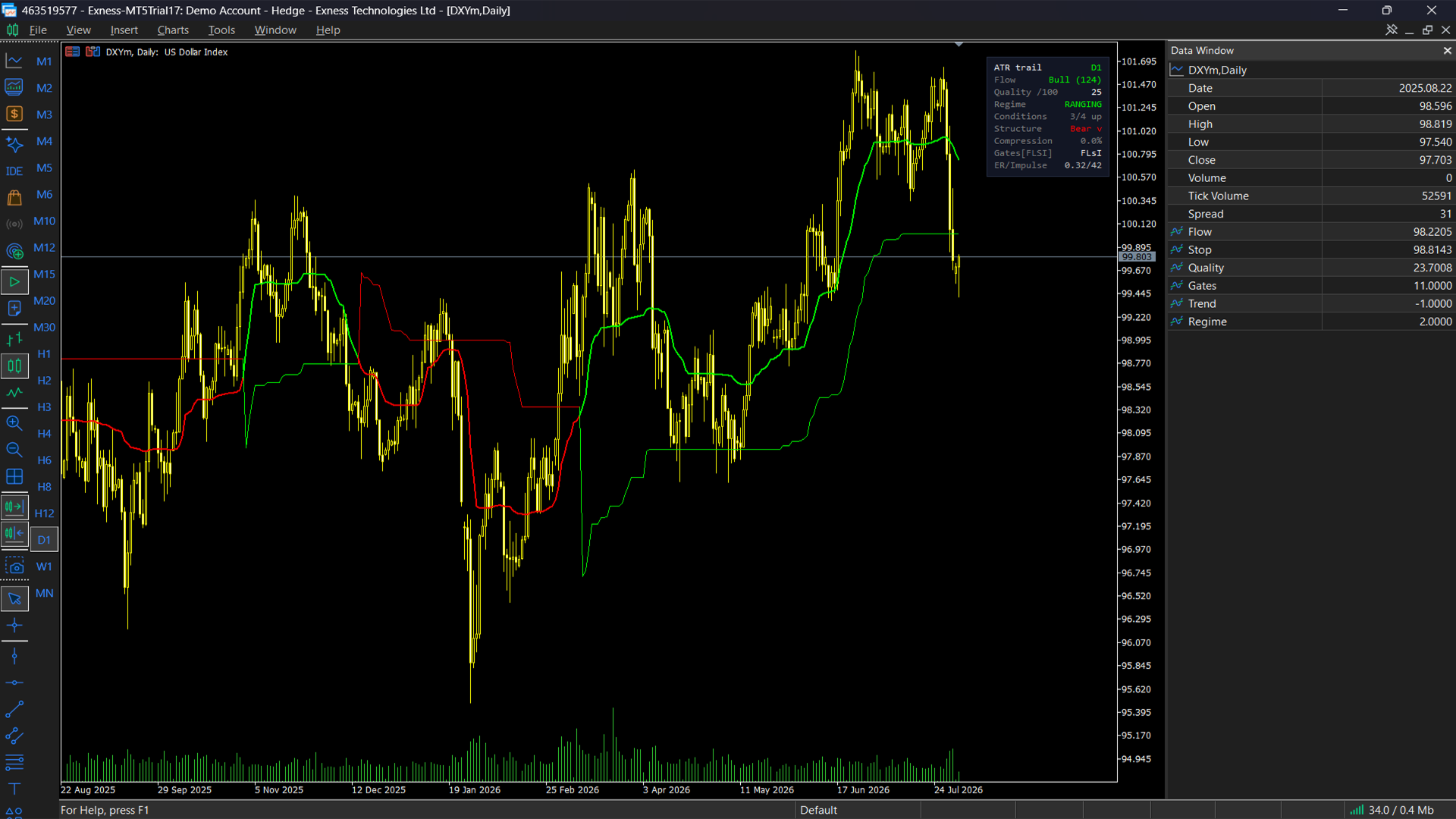Click the chart icon beside DXYm title
The image size is (1456, 819).
pyautogui.click(x=93, y=52)
